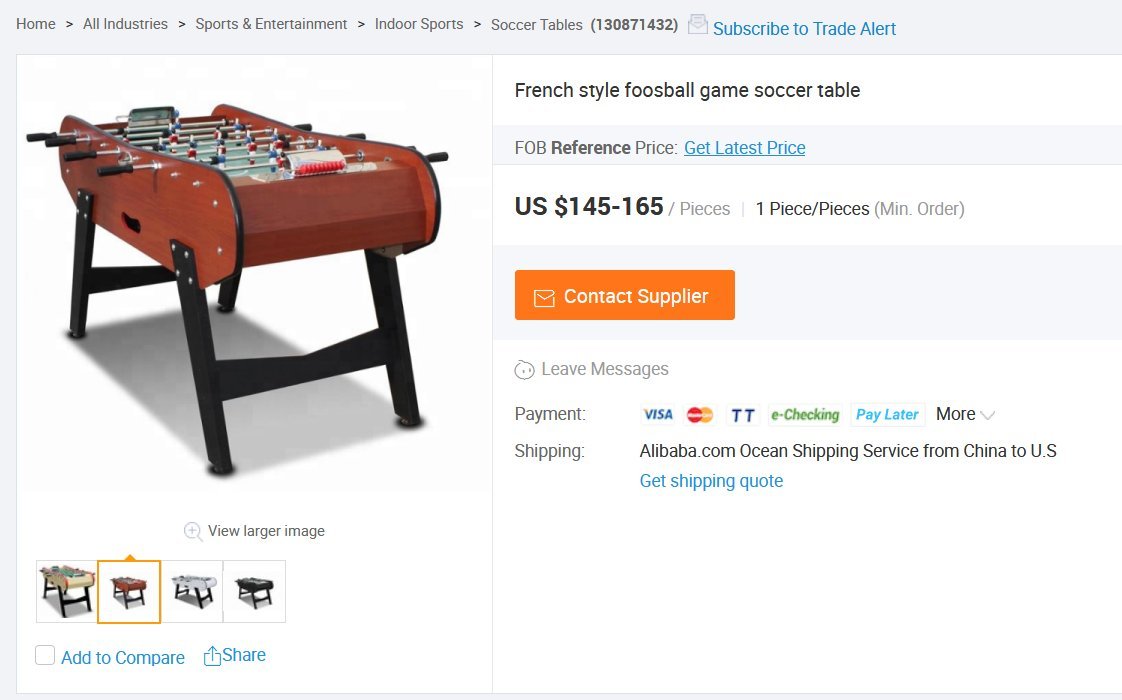The image size is (1122, 700).
Task: Select the TT payment icon
Action: point(743,414)
